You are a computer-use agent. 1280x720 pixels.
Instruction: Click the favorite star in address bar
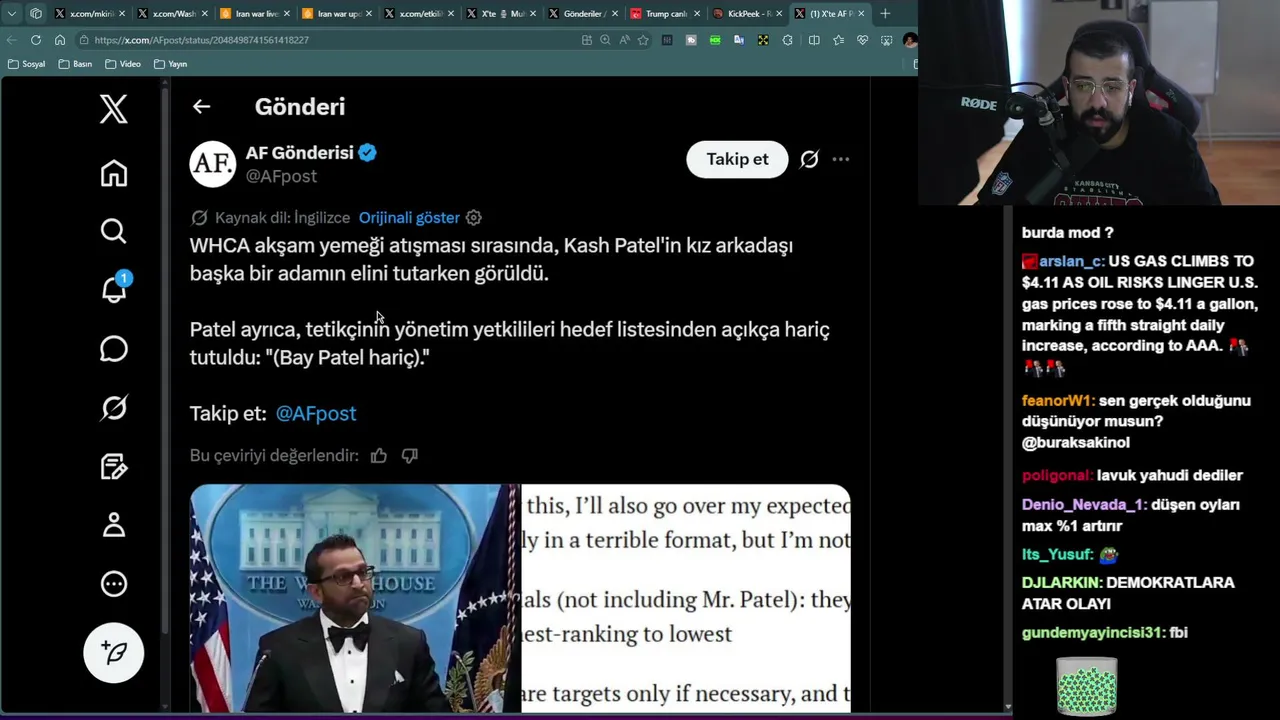point(643,40)
